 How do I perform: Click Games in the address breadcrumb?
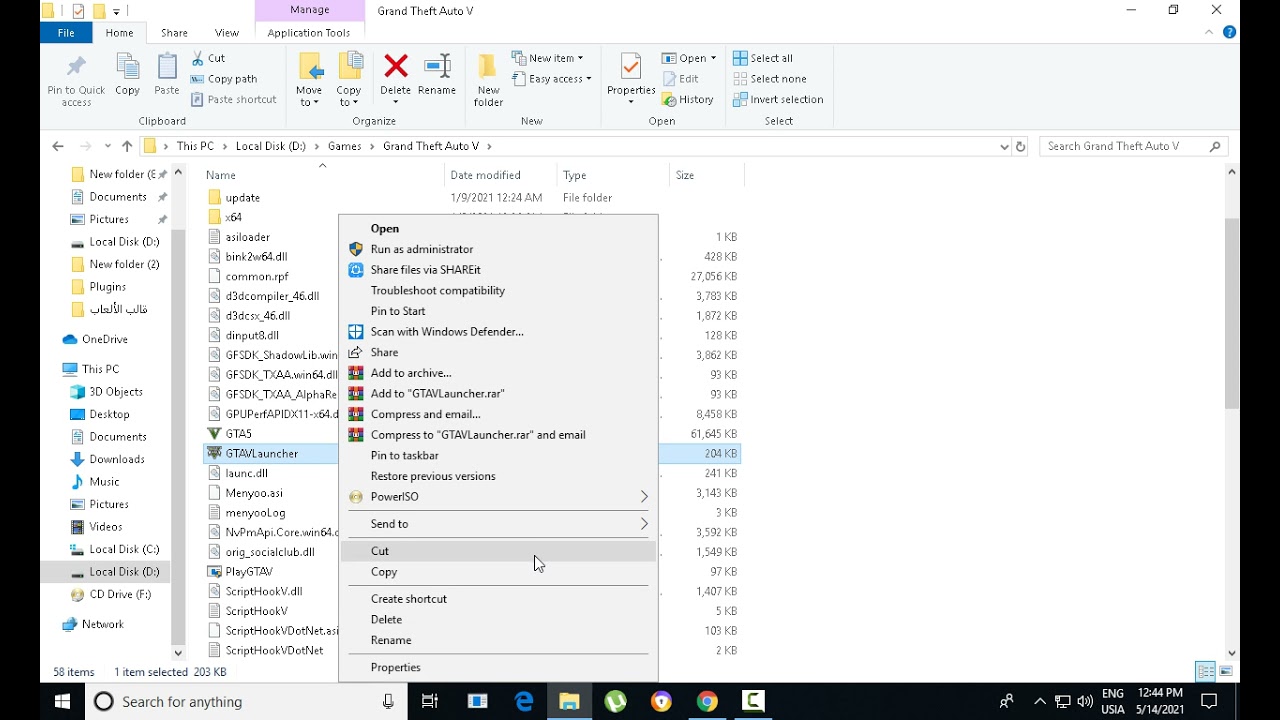click(x=344, y=146)
